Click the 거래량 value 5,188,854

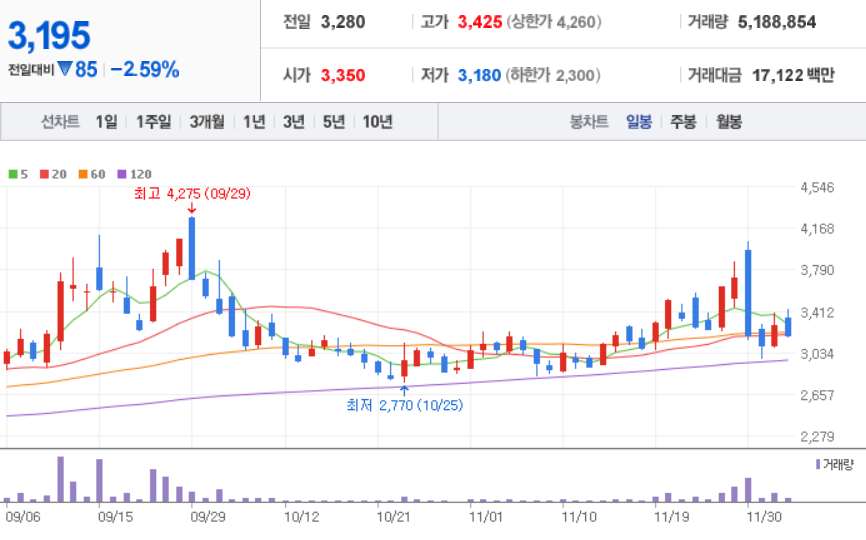tap(777, 22)
